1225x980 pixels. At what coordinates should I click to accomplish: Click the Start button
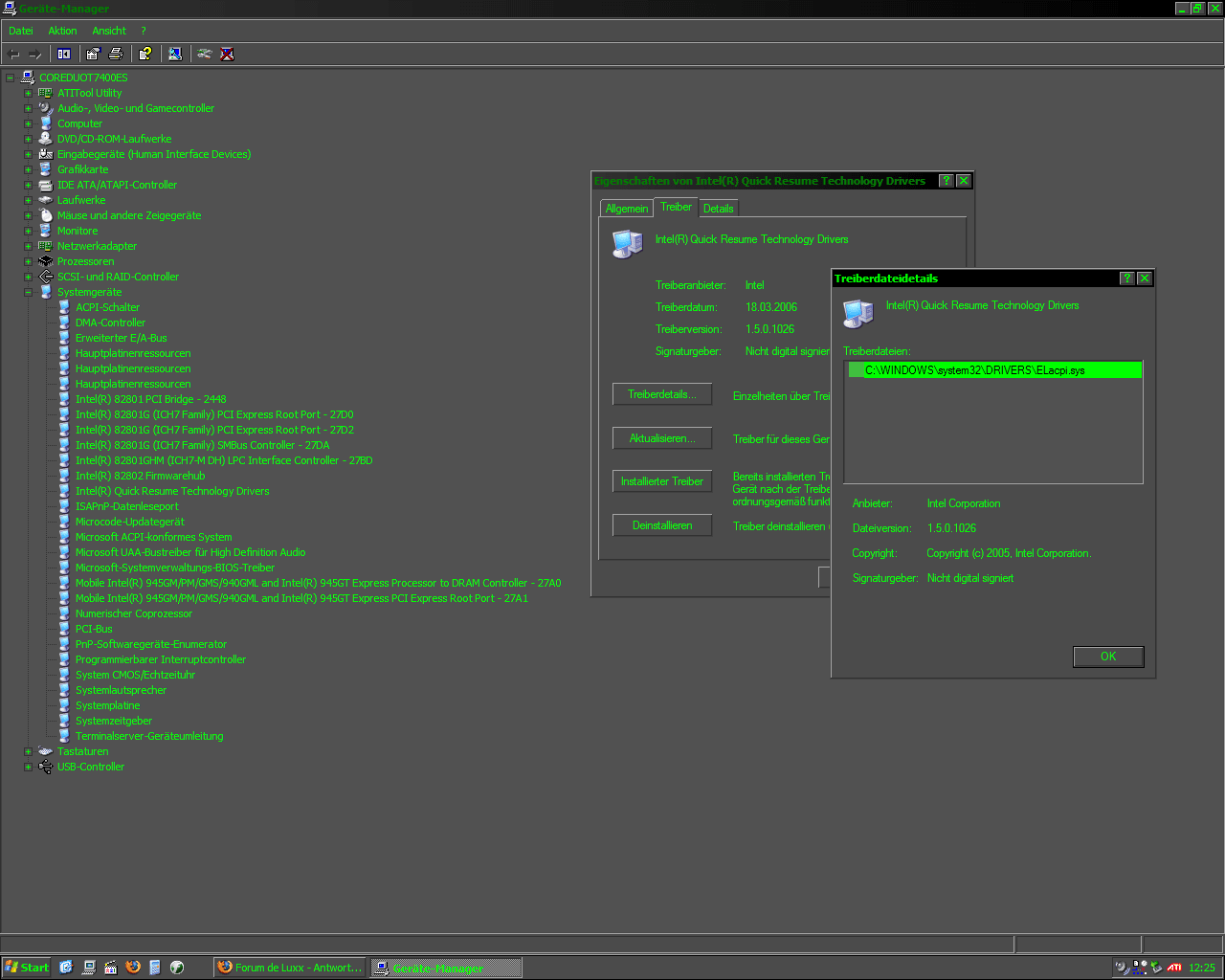(27, 968)
